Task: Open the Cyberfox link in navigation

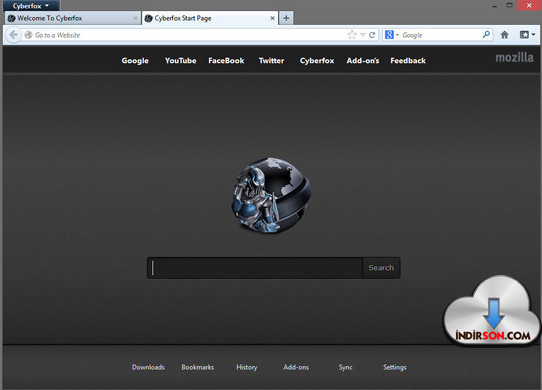Action: coord(317,61)
